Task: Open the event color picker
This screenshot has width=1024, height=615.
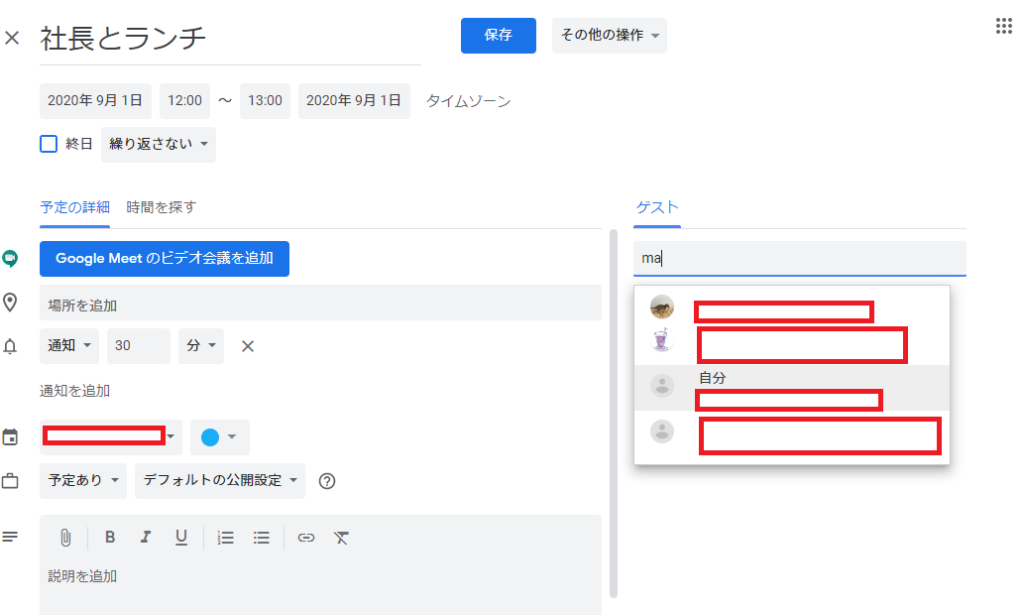Action: (x=218, y=437)
